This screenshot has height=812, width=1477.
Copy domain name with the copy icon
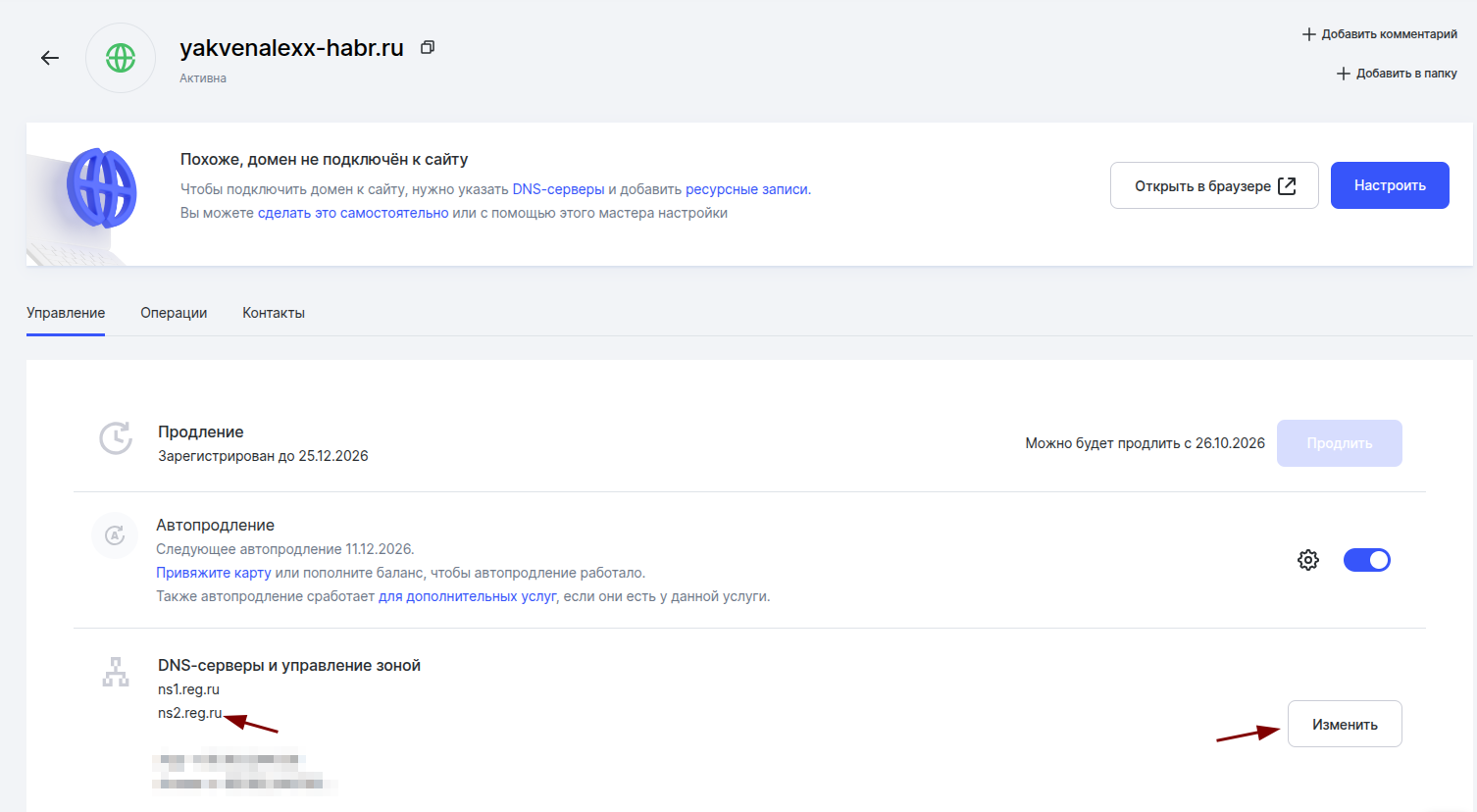click(x=428, y=47)
